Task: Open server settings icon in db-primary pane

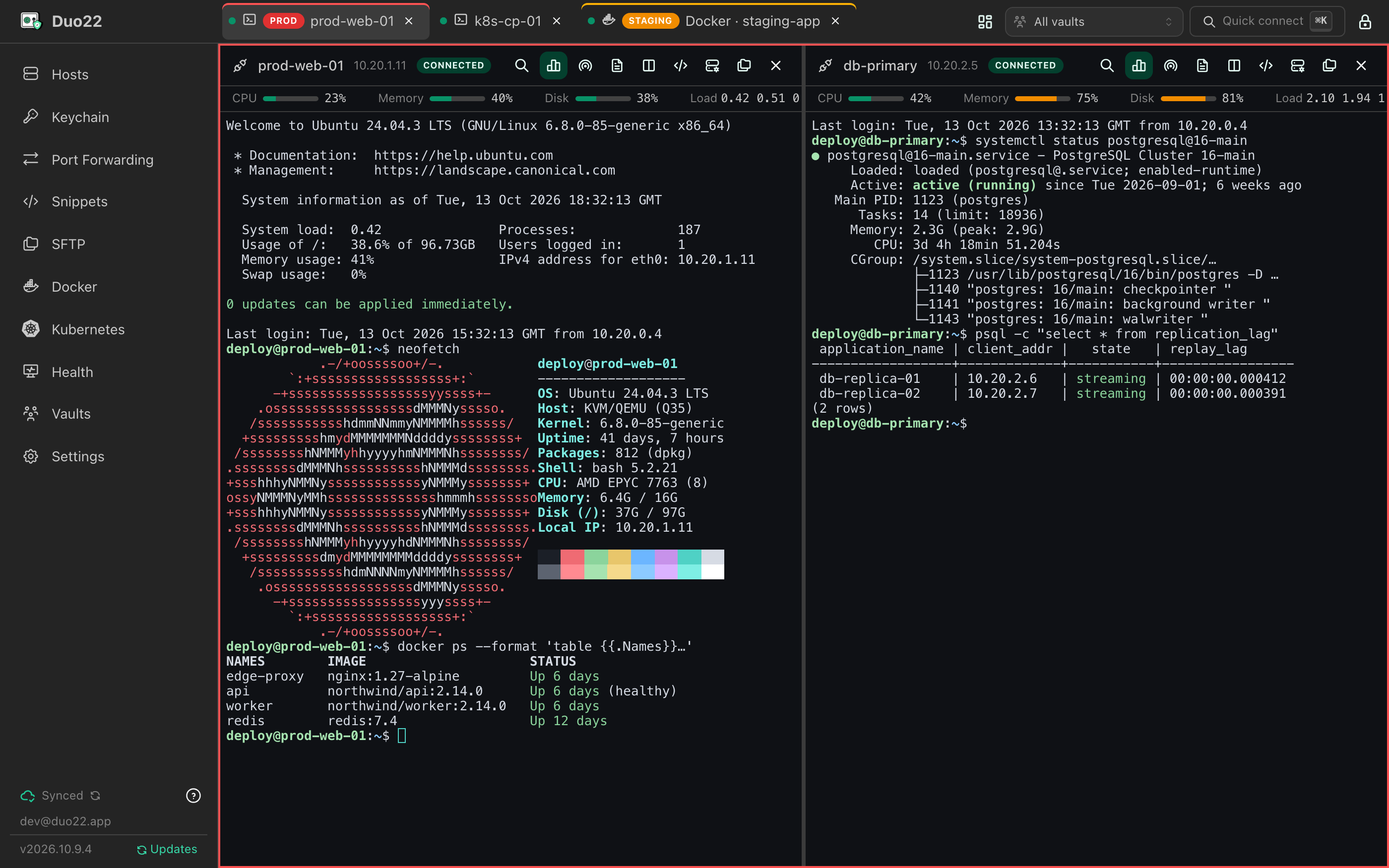Action: (1298, 65)
